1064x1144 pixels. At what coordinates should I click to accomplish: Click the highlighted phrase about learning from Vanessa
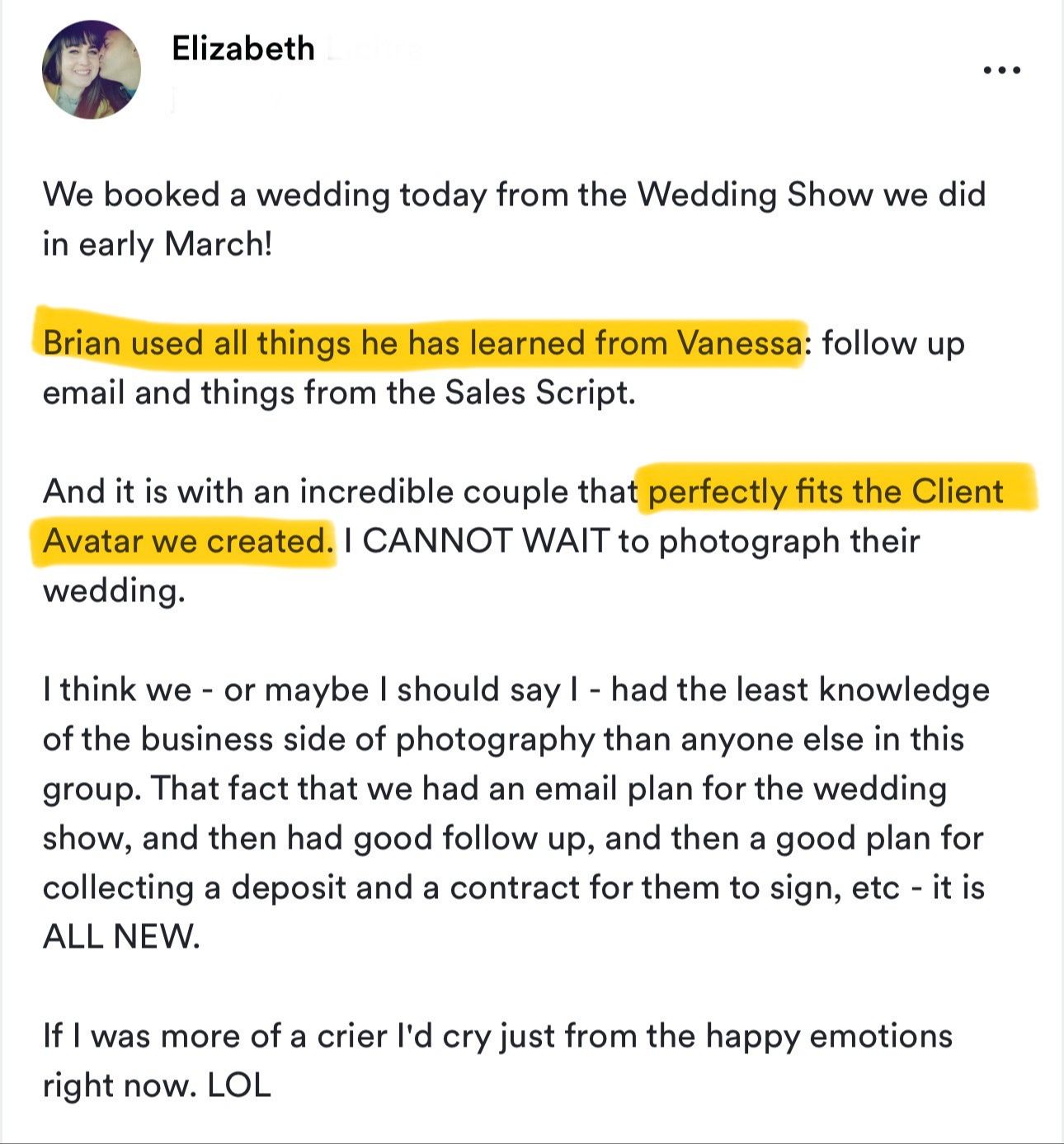421,342
